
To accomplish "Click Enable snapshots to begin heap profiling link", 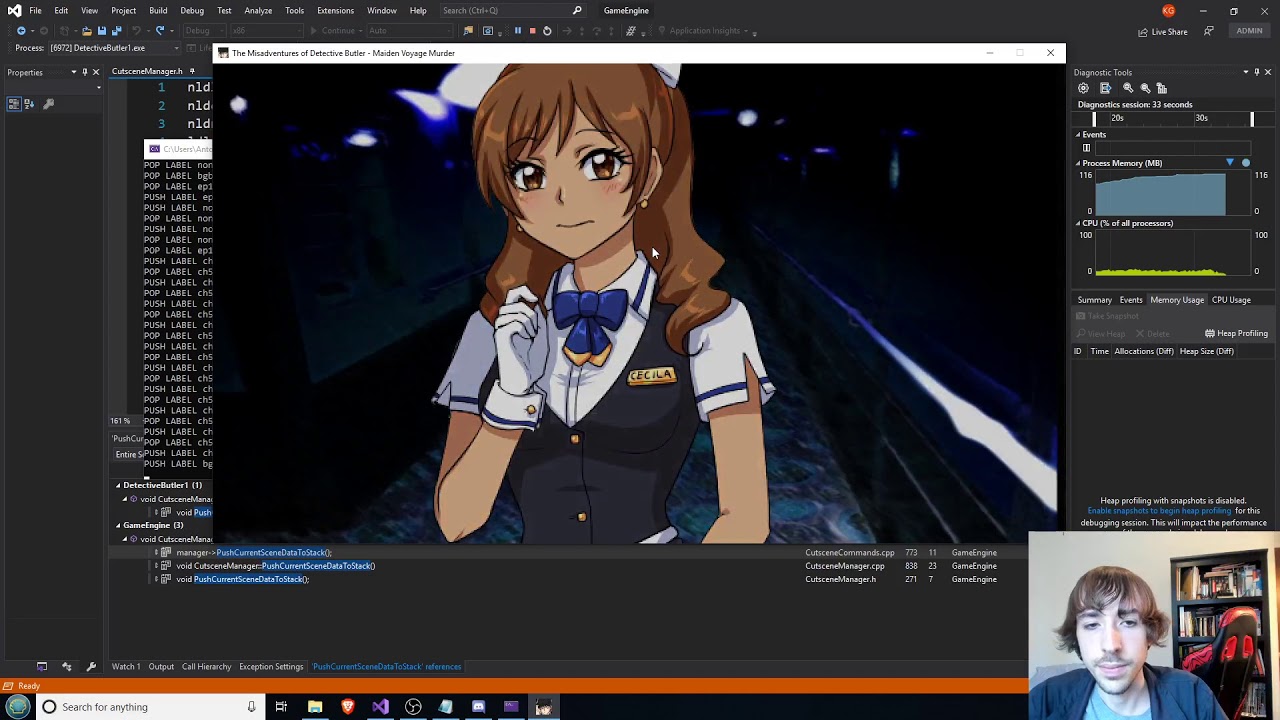I will pyautogui.click(x=1159, y=511).
